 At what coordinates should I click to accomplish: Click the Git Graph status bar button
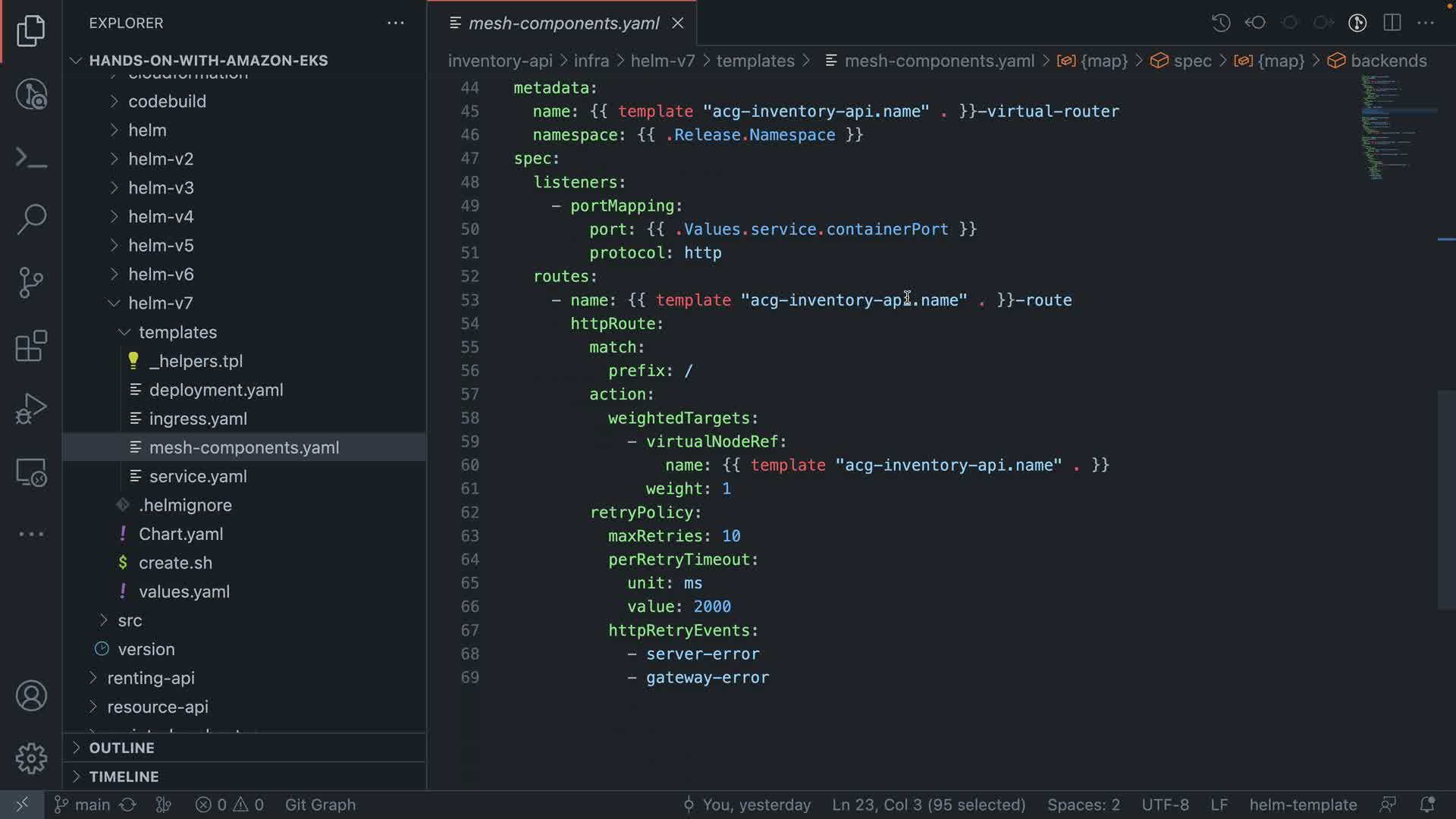pos(320,805)
